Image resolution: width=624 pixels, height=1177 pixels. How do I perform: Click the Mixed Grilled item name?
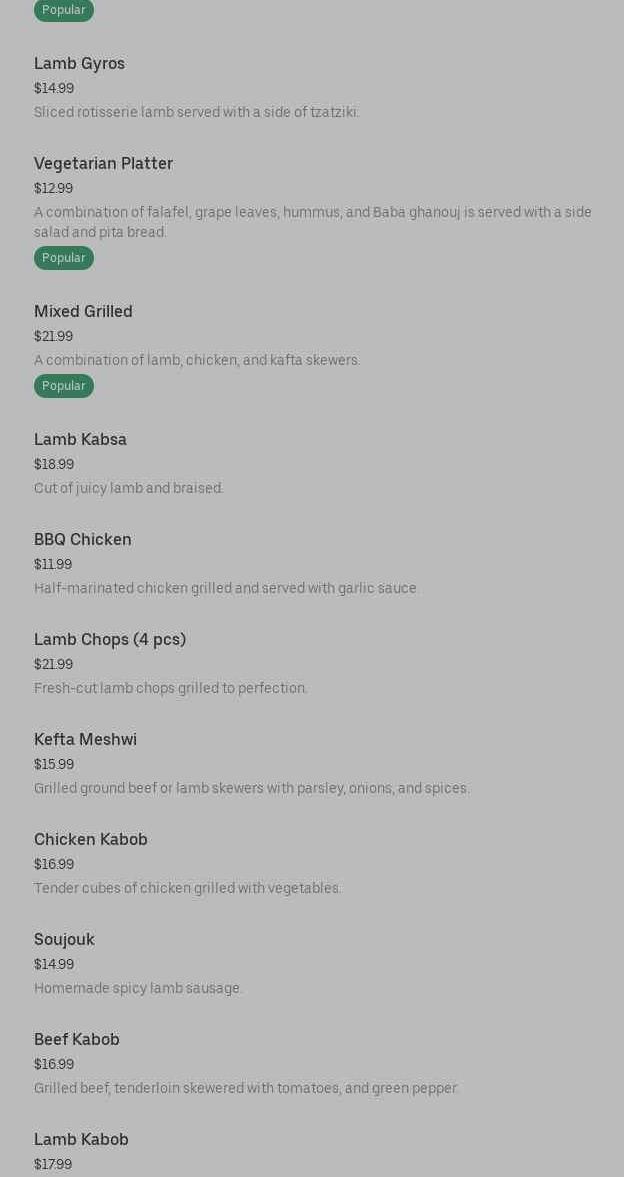tap(83, 312)
